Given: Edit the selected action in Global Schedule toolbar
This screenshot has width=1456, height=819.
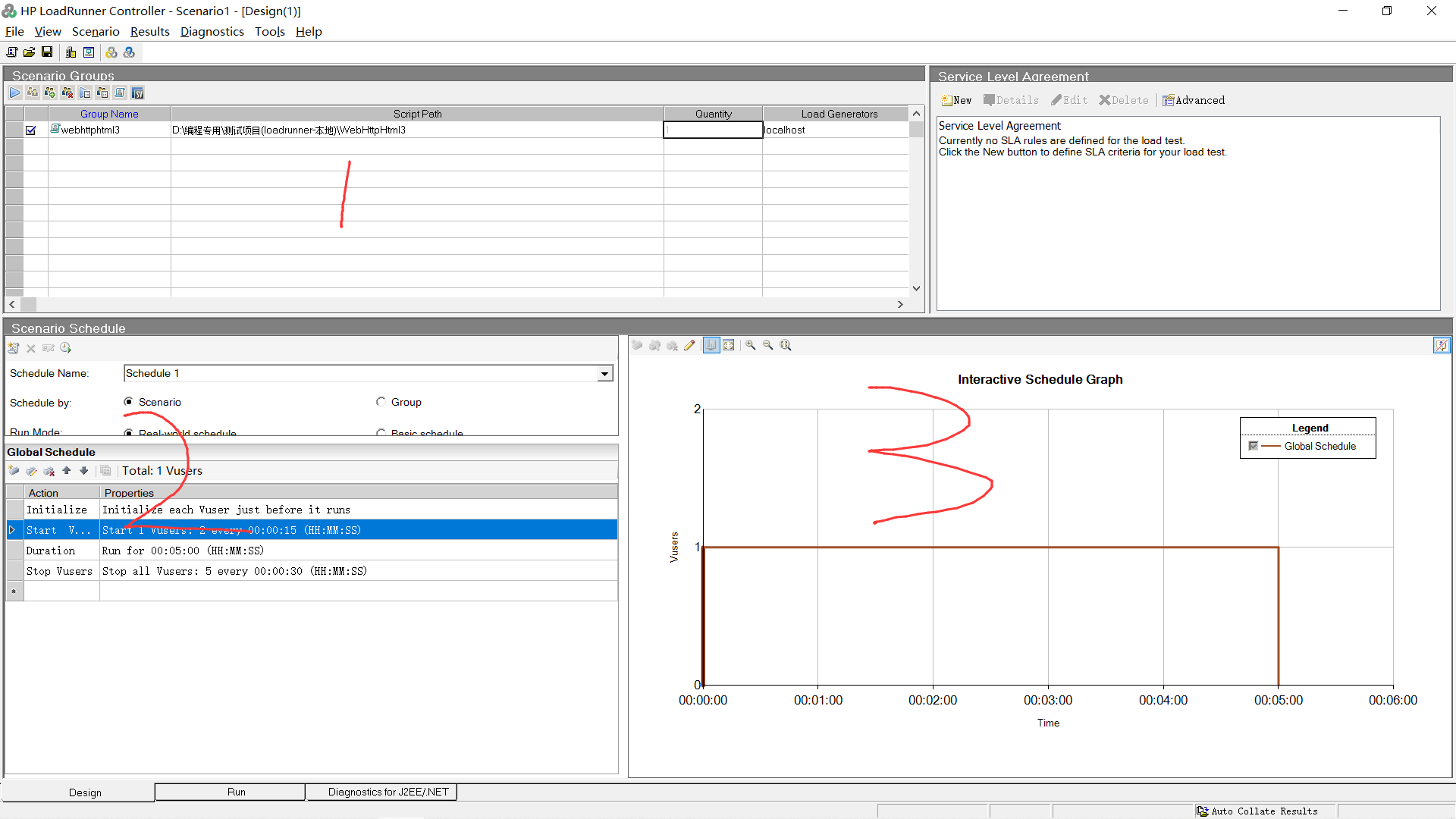Looking at the screenshot, I should (x=31, y=471).
